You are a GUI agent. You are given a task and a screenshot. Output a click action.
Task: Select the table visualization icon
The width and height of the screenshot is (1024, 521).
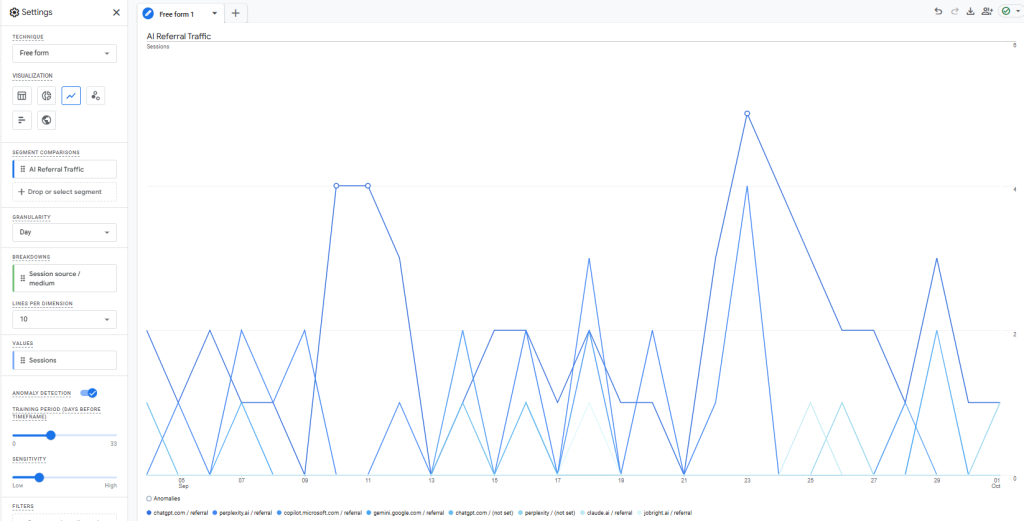pyautogui.click(x=22, y=96)
